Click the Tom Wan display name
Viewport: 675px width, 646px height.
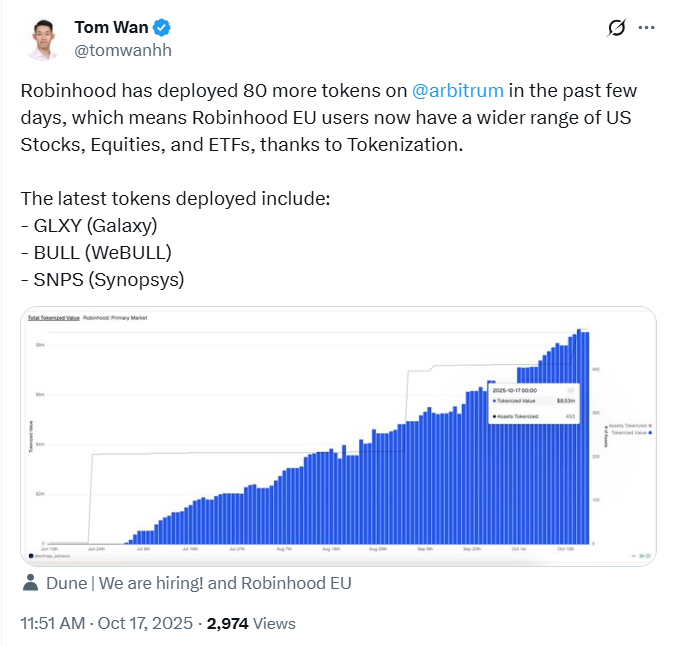109,27
